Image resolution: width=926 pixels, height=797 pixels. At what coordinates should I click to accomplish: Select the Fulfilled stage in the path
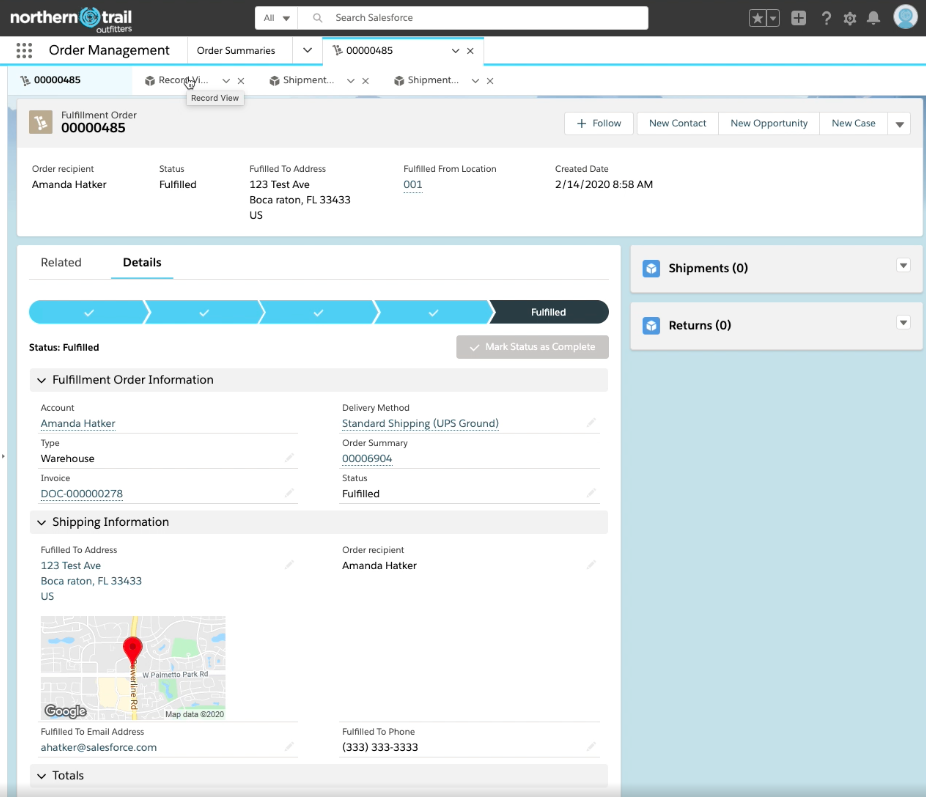click(549, 312)
